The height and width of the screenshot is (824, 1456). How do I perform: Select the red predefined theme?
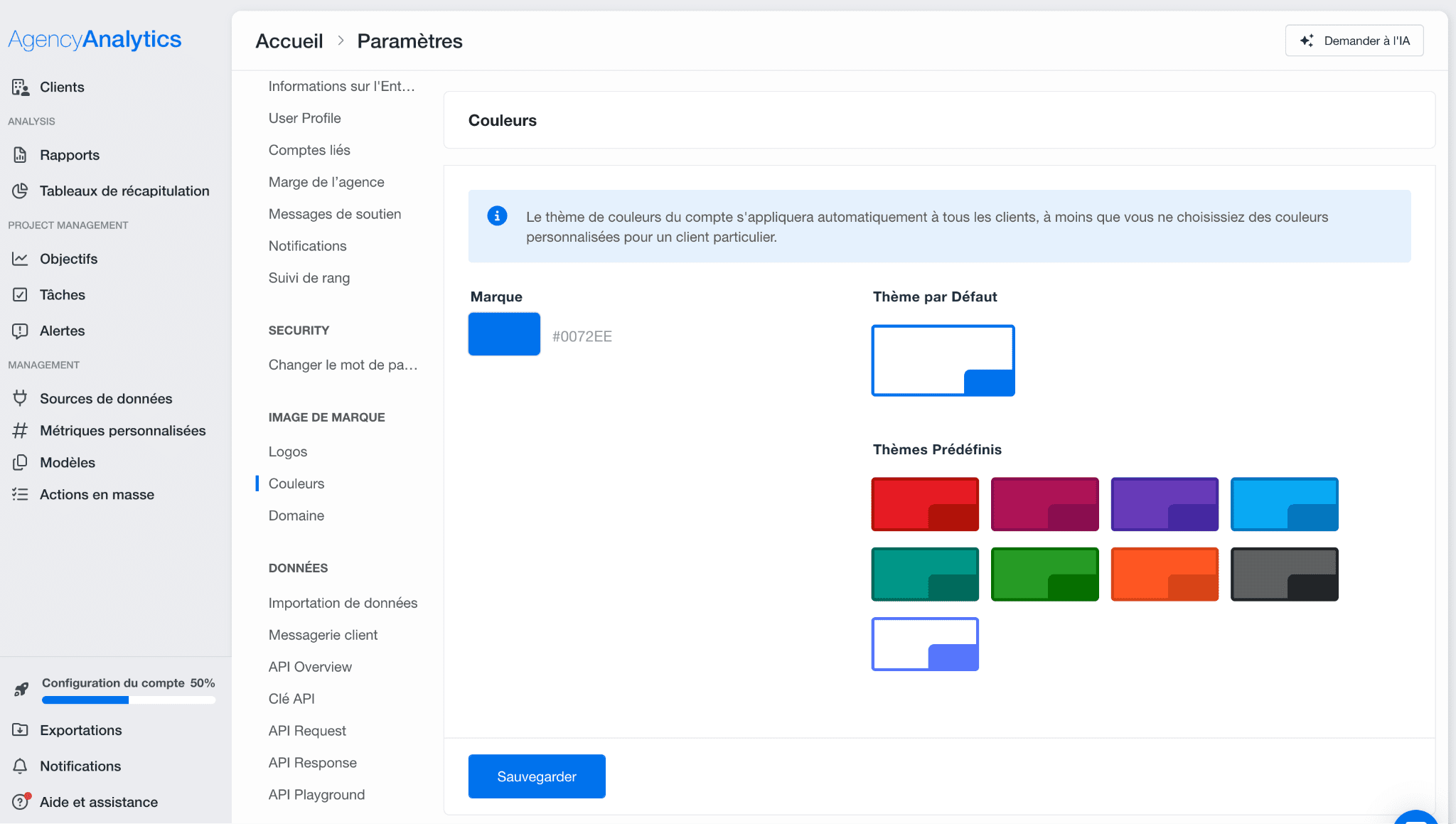coord(924,503)
